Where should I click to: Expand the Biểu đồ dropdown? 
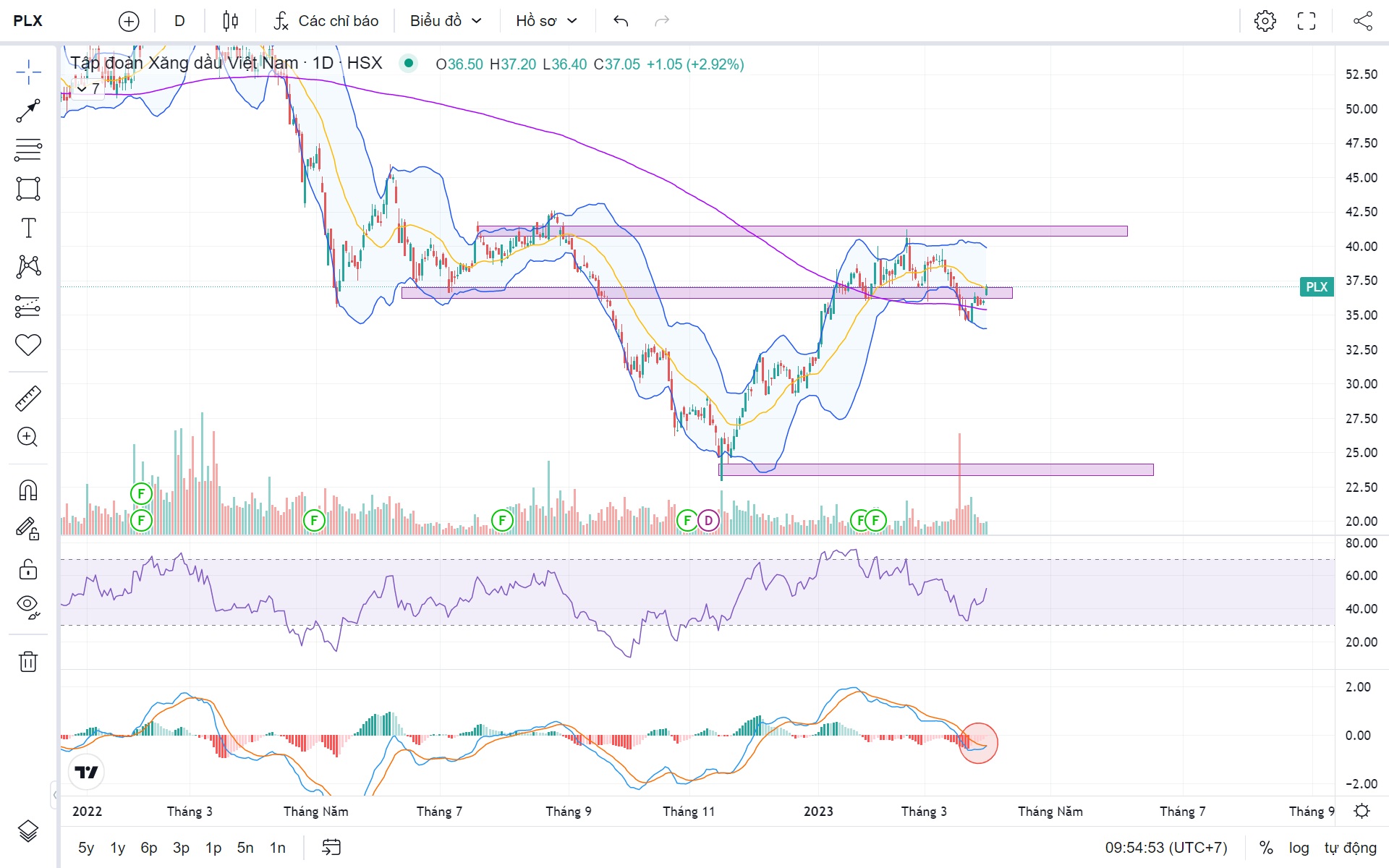pyautogui.click(x=446, y=21)
